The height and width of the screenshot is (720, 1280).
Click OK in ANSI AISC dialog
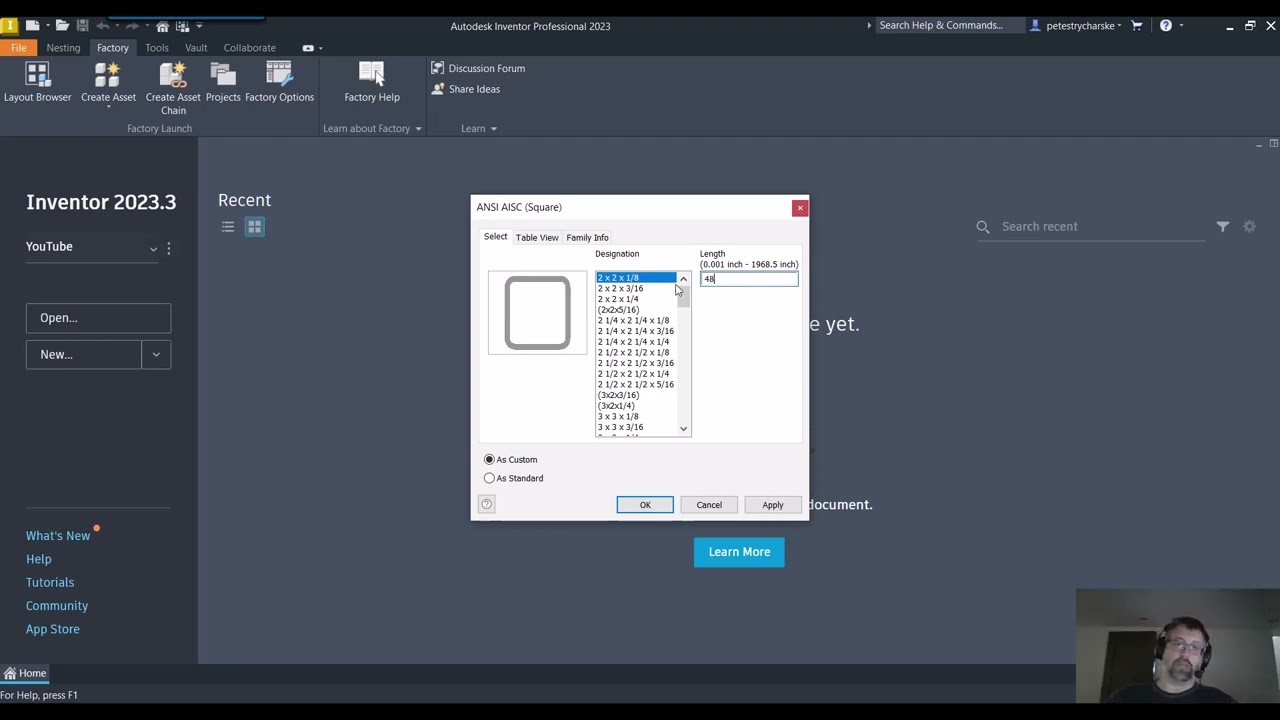[645, 505]
